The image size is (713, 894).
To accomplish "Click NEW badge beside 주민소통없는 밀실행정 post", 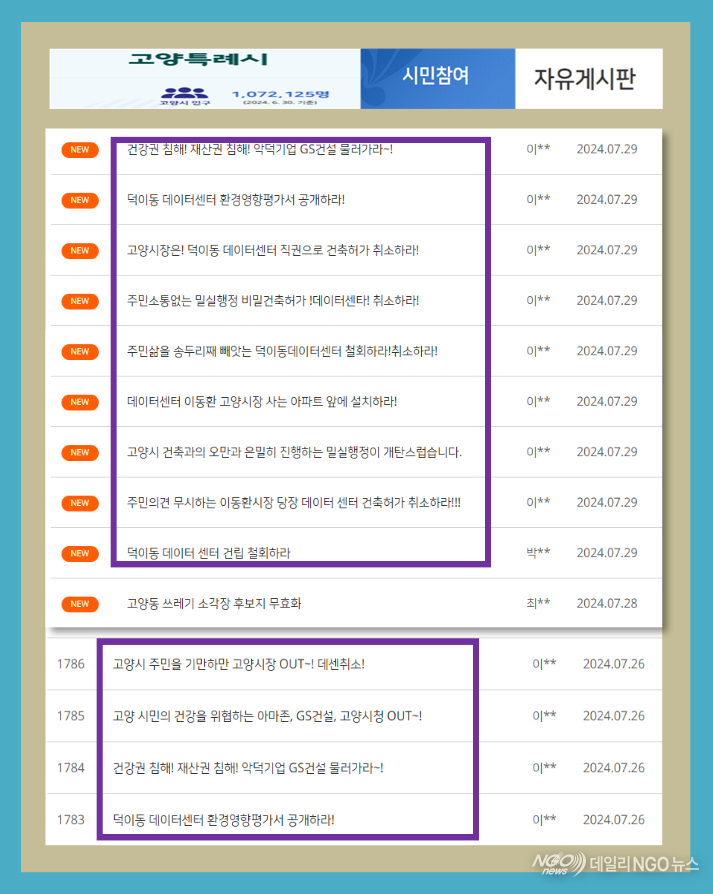I will click(79, 301).
